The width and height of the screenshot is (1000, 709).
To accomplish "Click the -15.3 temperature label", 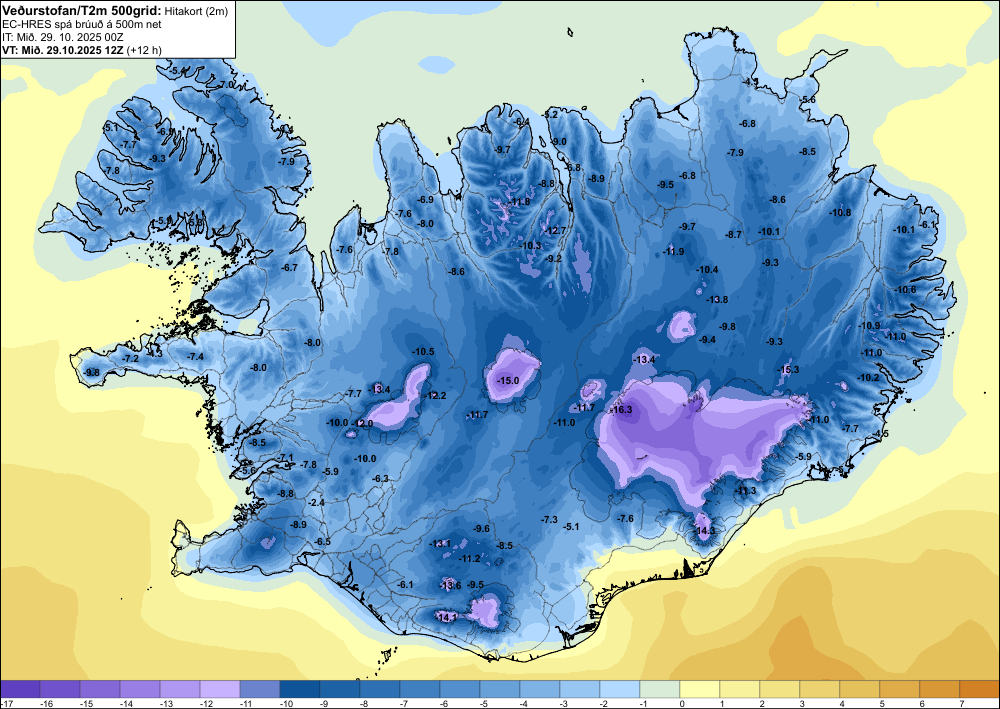I will [x=788, y=370].
